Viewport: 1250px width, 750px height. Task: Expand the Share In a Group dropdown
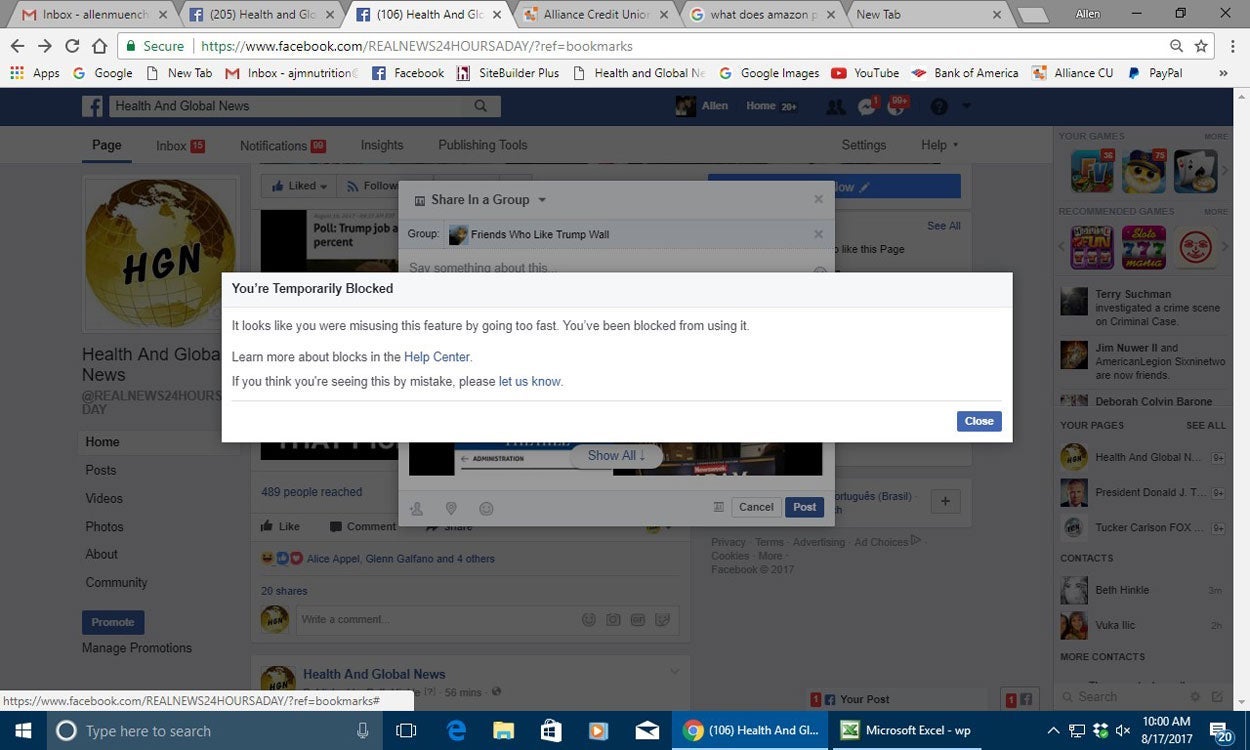[x=489, y=200]
